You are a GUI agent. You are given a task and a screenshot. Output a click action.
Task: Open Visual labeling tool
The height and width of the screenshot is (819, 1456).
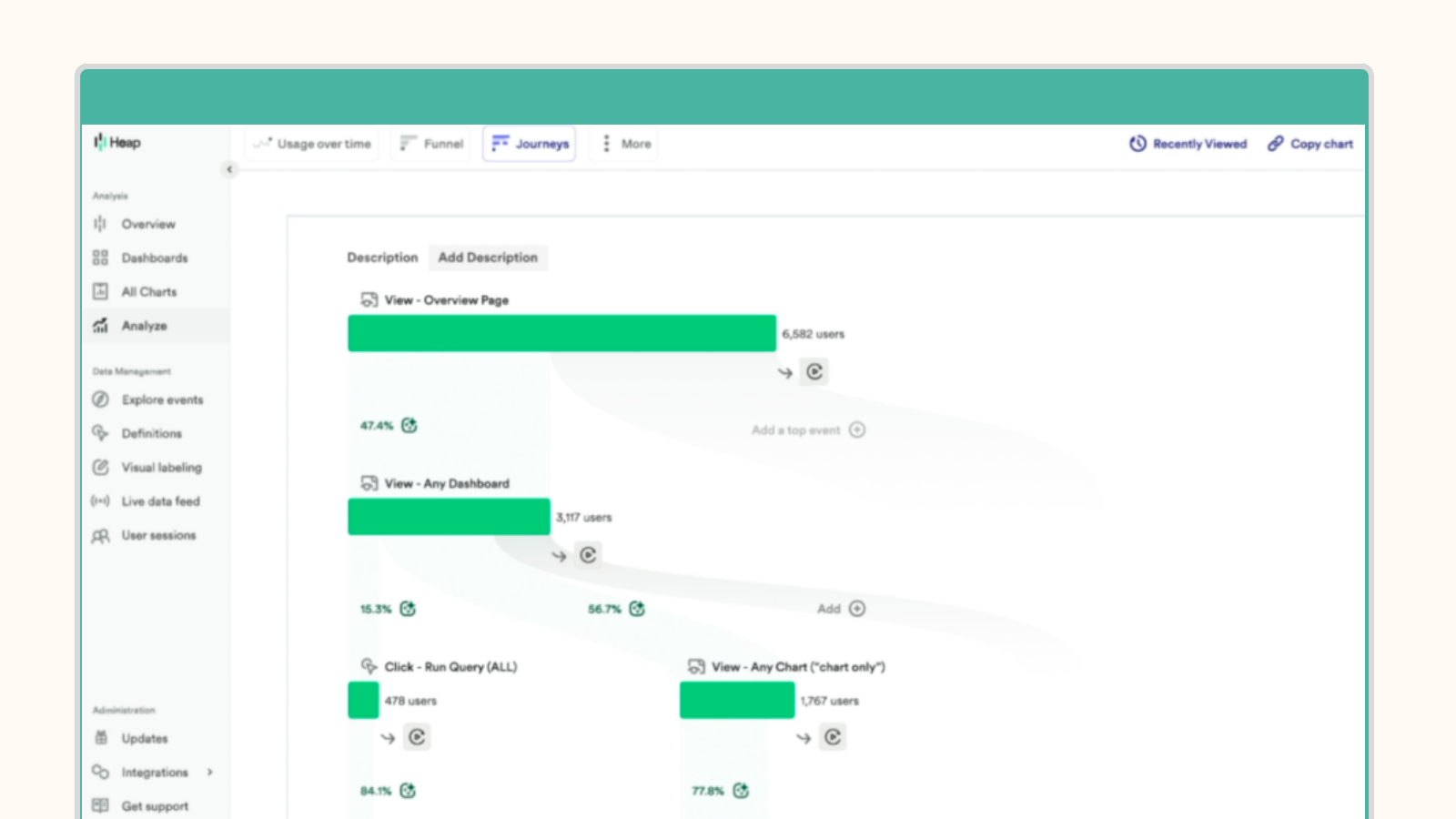coord(161,467)
